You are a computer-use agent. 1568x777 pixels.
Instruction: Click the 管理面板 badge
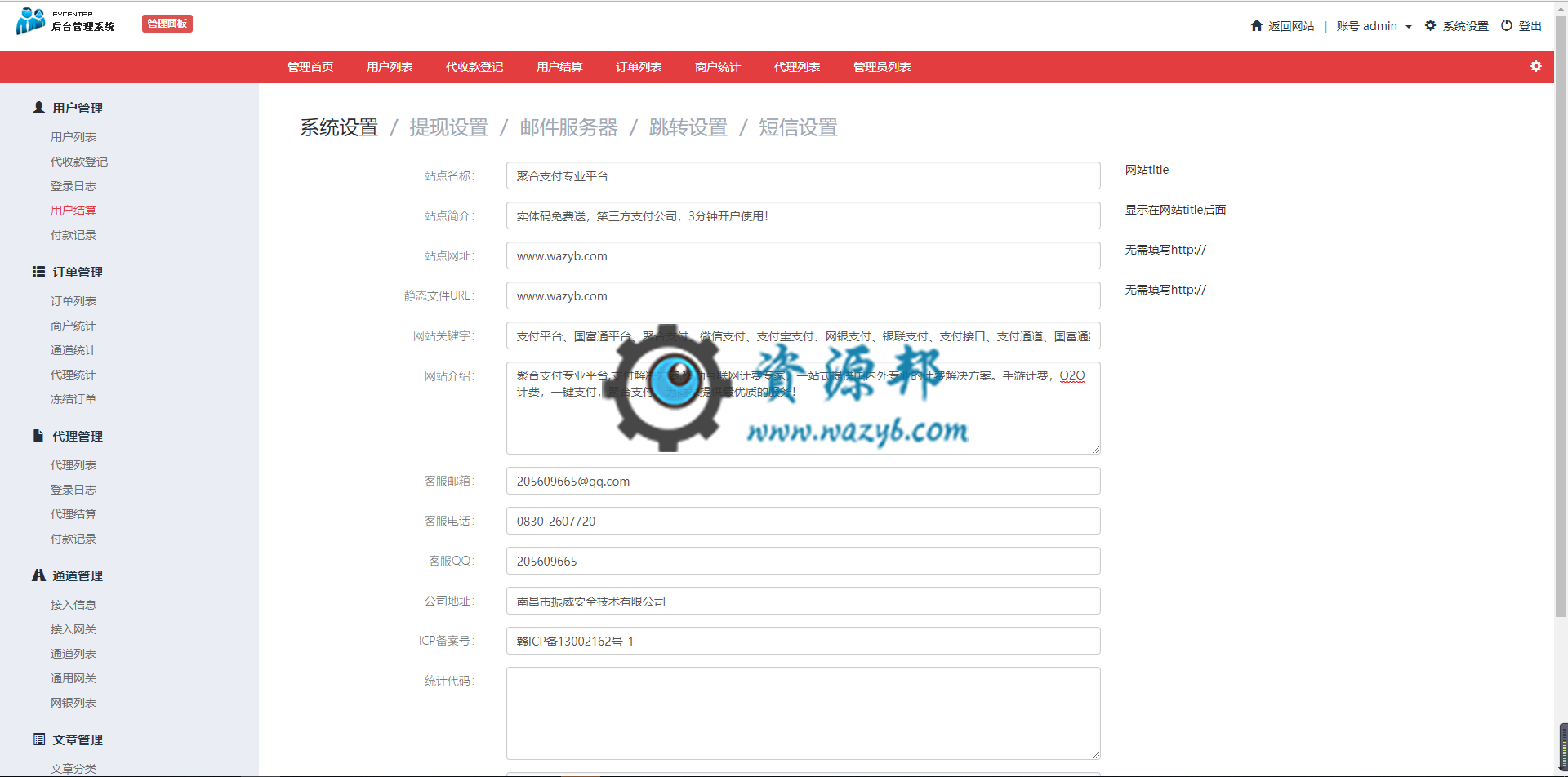[167, 24]
